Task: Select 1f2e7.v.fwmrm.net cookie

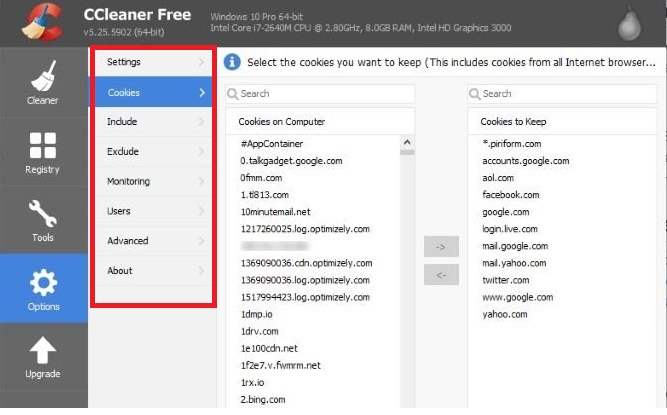Action: click(x=281, y=365)
